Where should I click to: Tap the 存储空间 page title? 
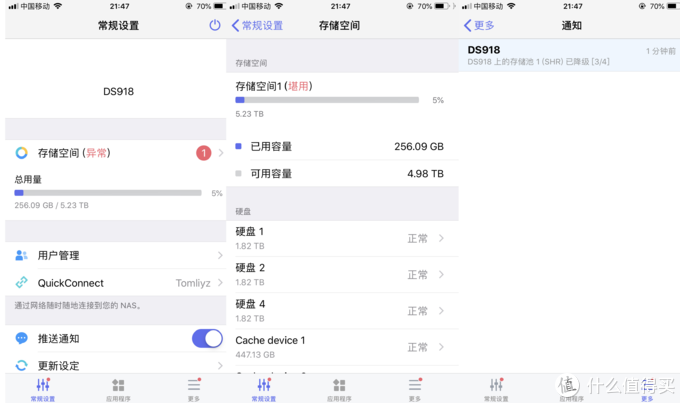point(339,26)
